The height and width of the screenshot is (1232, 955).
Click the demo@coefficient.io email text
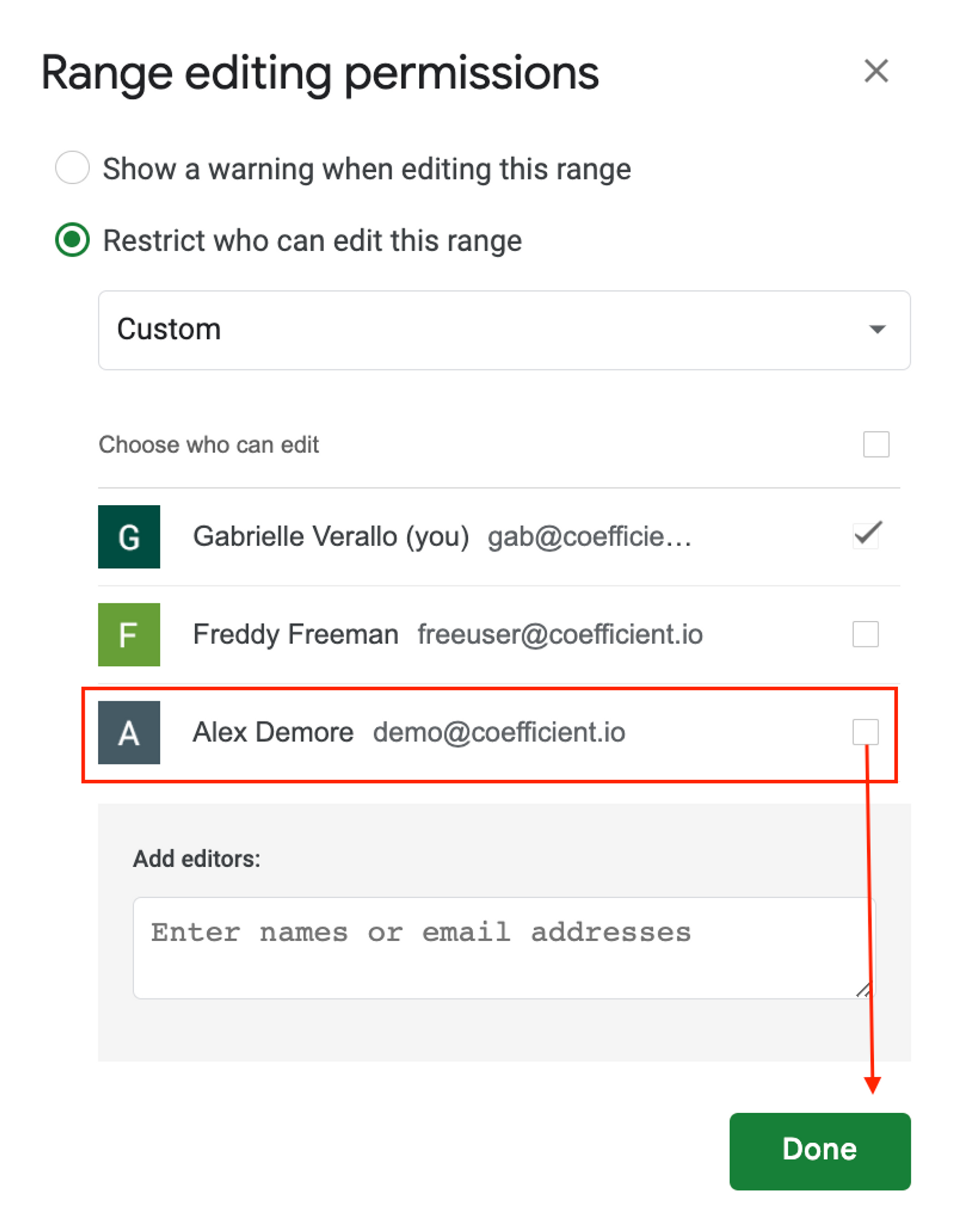499,733
